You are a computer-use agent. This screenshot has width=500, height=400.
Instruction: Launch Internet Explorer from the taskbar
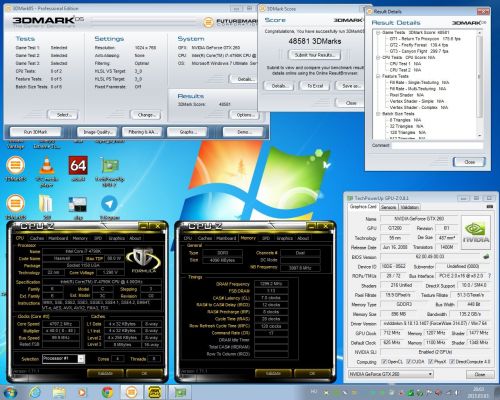pos(35,392)
